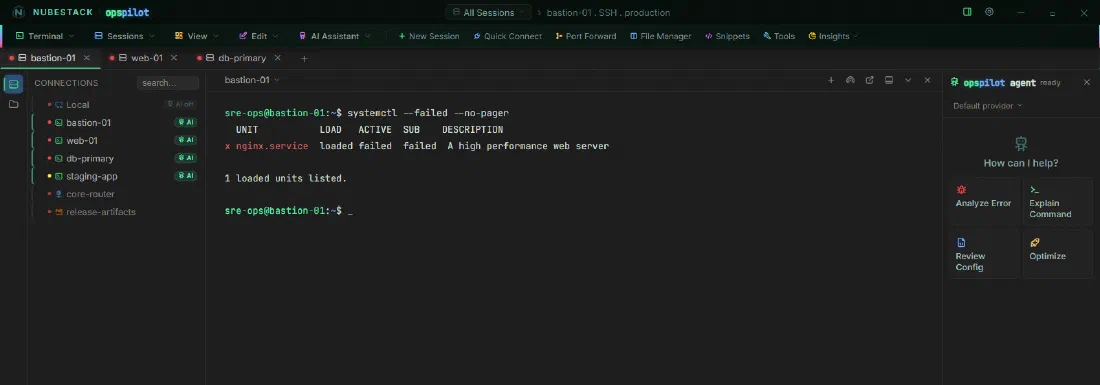Open the View menu dropdown

[x=196, y=36]
